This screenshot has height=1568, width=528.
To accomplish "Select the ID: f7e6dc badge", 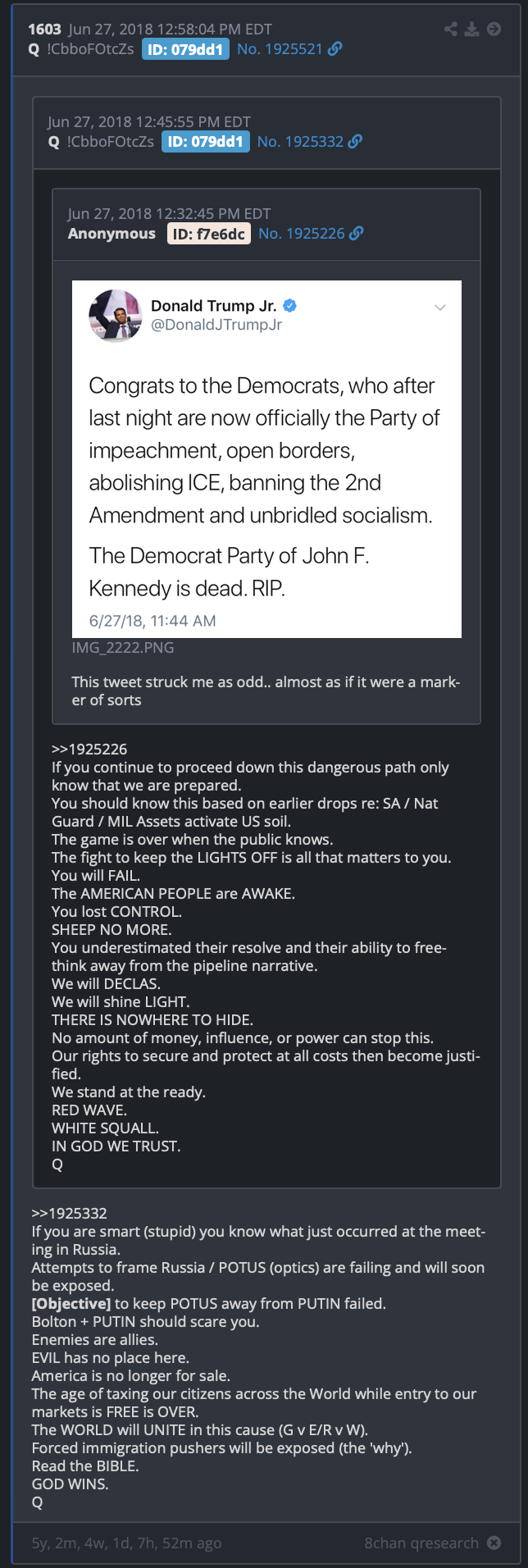I will [209, 234].
